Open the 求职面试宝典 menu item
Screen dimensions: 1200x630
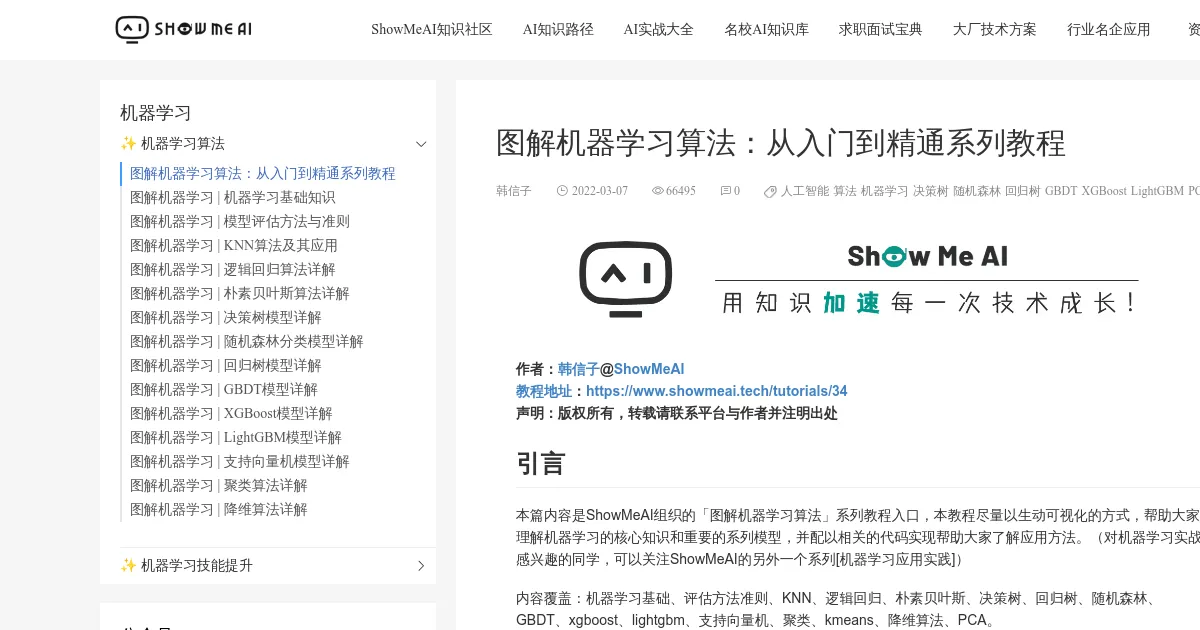(x=880, y=29)
